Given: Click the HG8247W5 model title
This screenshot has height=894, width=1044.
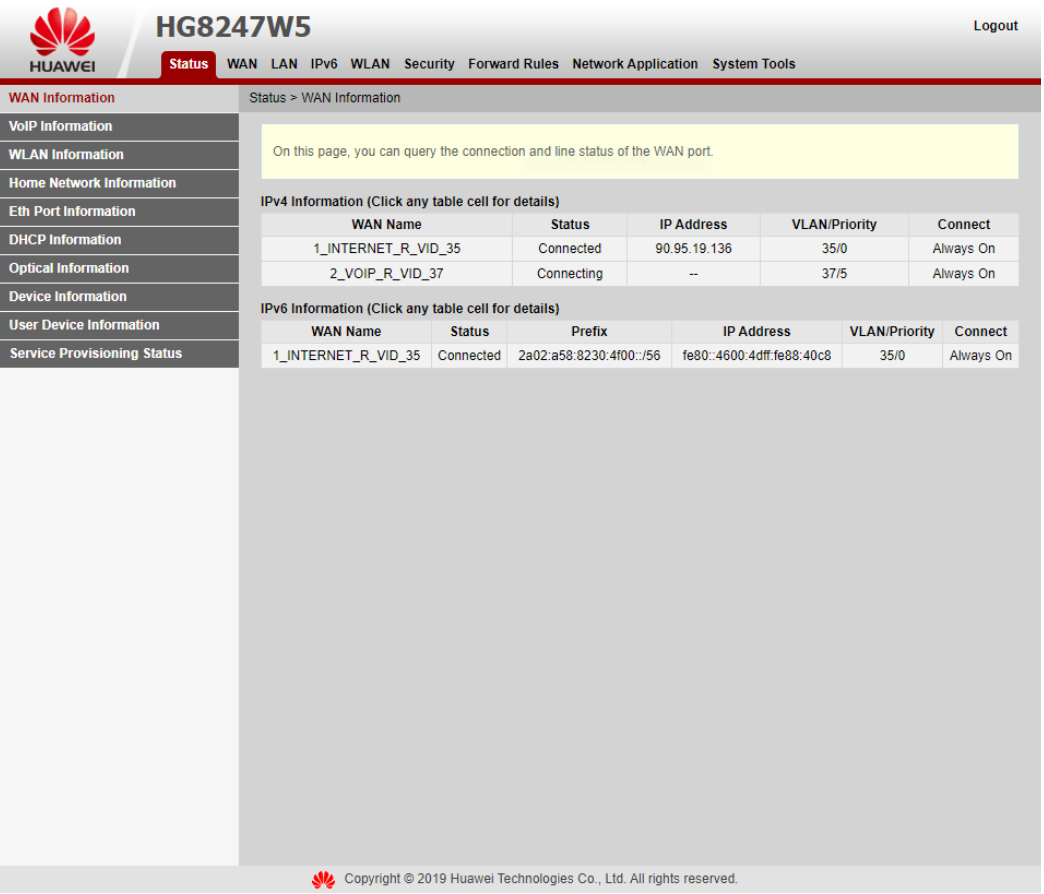Looking at the screenshot, I should [233, 27].
